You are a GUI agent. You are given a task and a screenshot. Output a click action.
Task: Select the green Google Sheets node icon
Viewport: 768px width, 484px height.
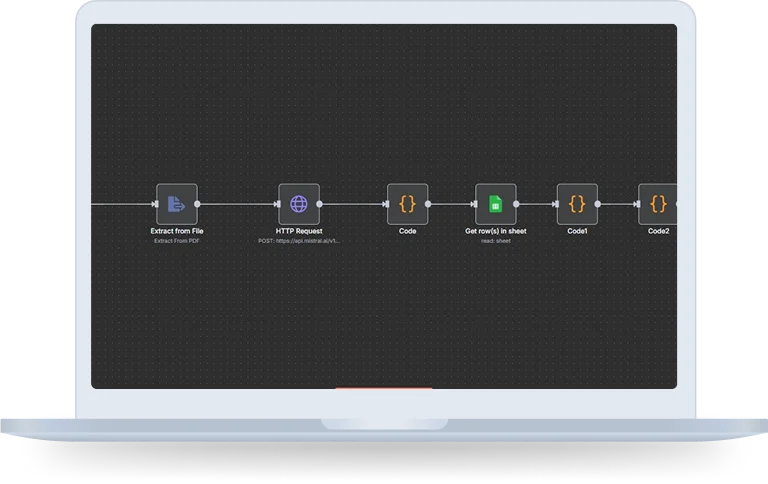coord(494,204)
